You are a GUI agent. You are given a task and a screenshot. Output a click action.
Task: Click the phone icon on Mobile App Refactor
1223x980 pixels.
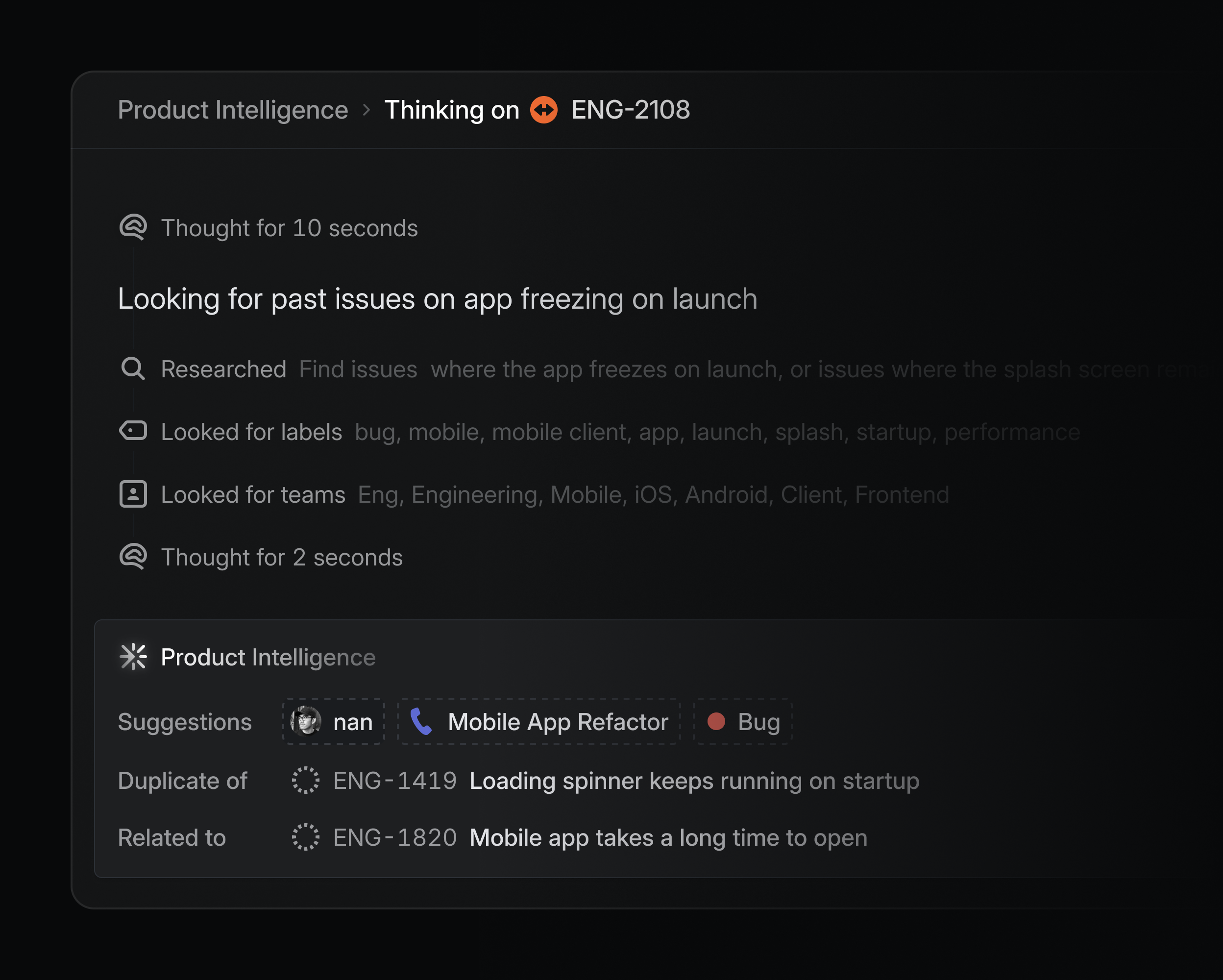(421, 721)
